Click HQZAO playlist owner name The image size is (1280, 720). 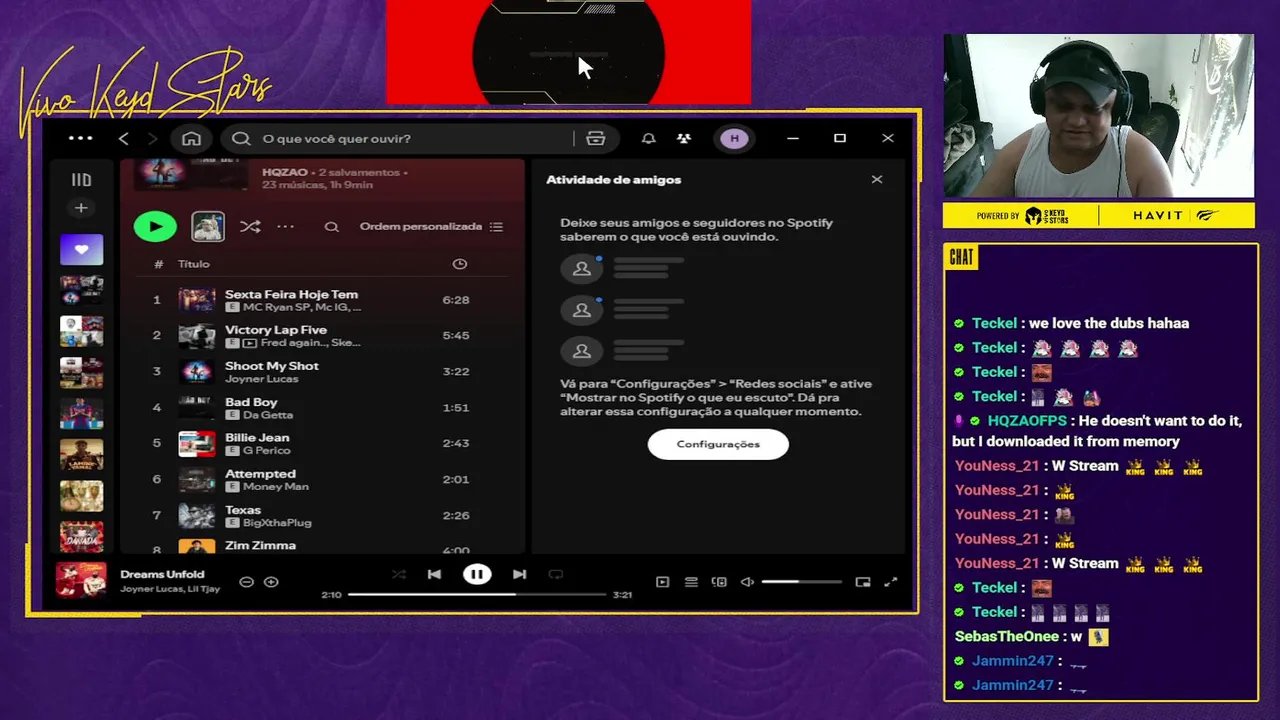[284, 172]
